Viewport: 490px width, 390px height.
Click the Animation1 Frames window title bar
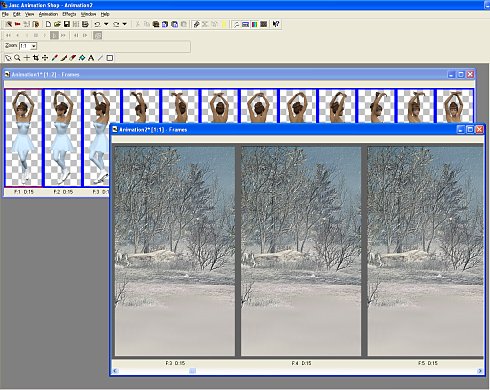pyautogui.click(x=239, y=74)
